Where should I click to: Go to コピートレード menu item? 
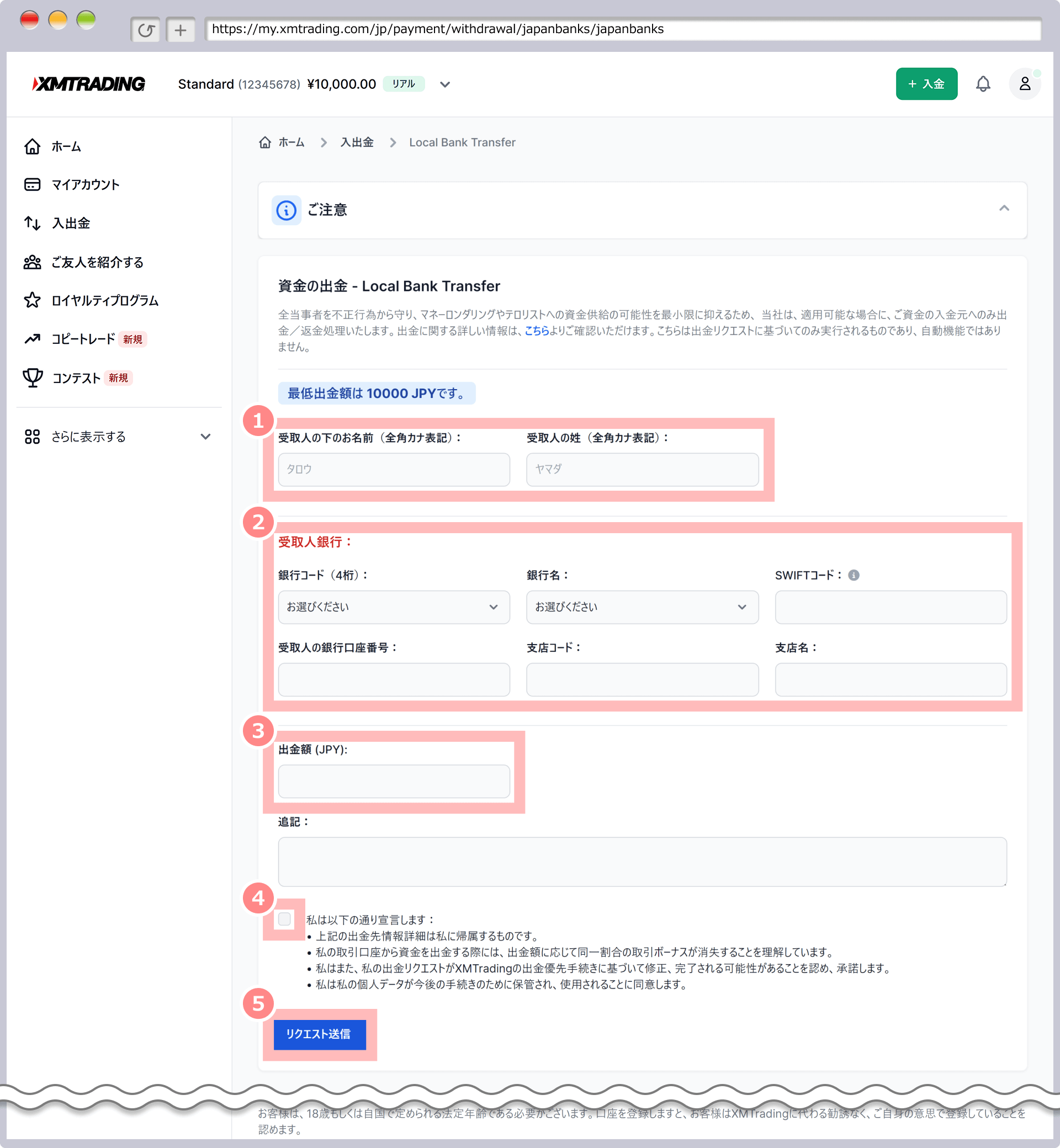point(83,339)
